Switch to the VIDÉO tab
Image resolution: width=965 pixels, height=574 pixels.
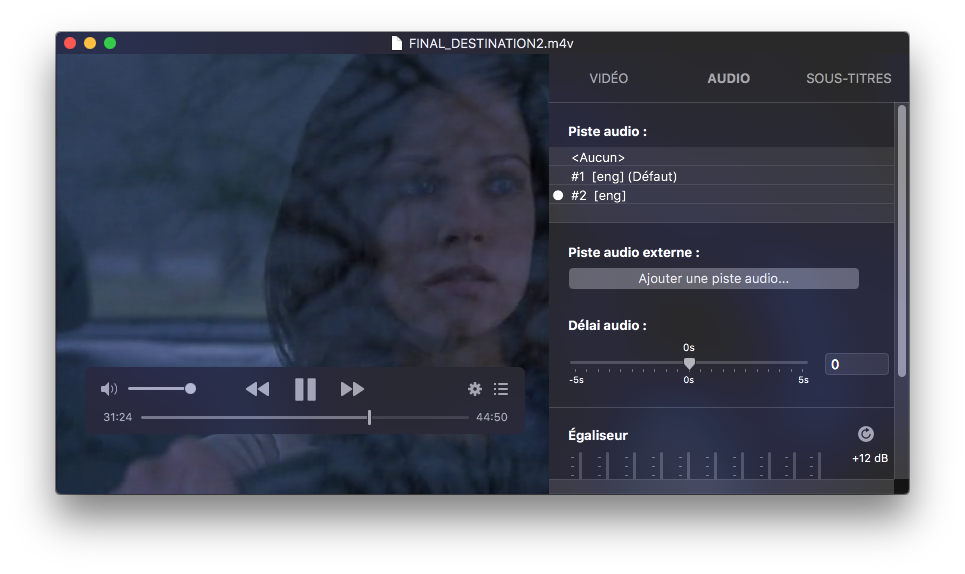[x=609, y=78]
